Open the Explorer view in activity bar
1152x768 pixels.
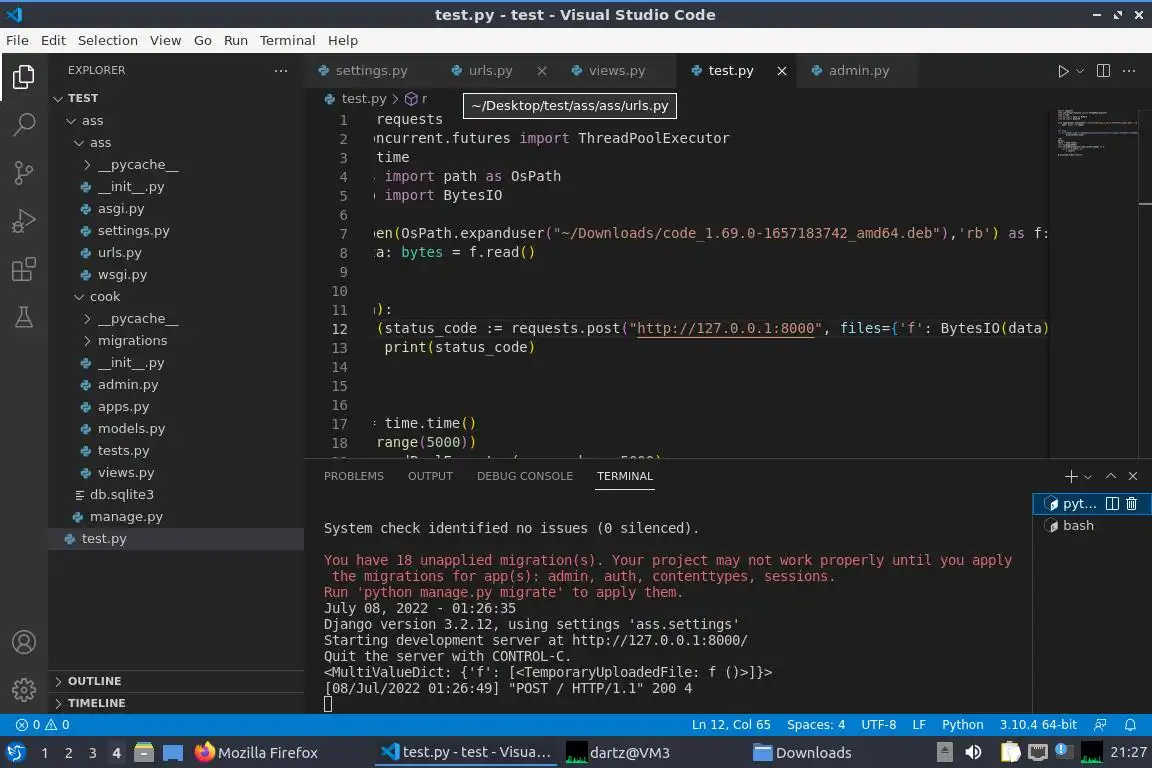click(x=24, y=76)
